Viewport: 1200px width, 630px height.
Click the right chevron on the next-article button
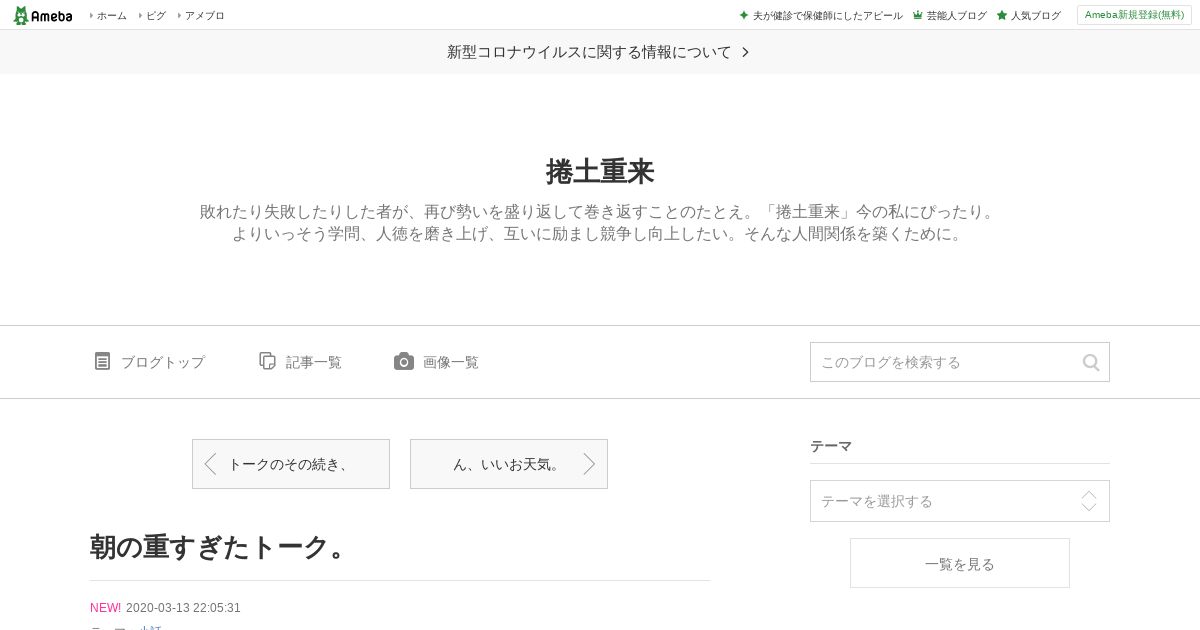(589, 464)
